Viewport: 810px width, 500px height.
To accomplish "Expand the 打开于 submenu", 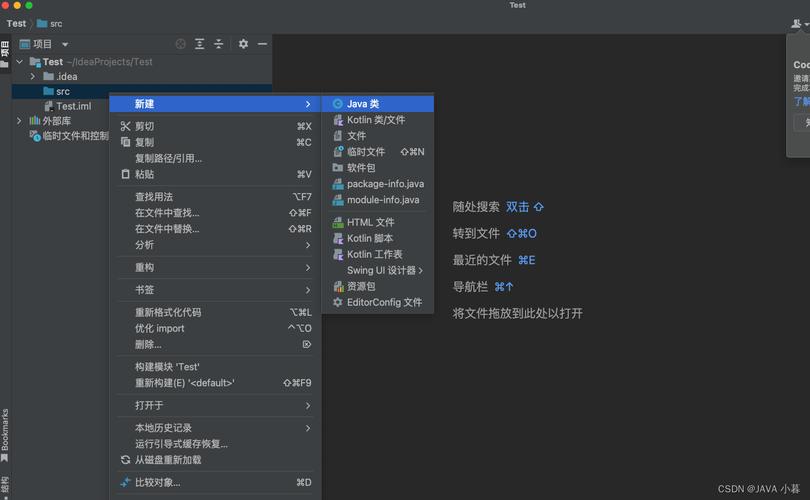I will coord(215,405).
